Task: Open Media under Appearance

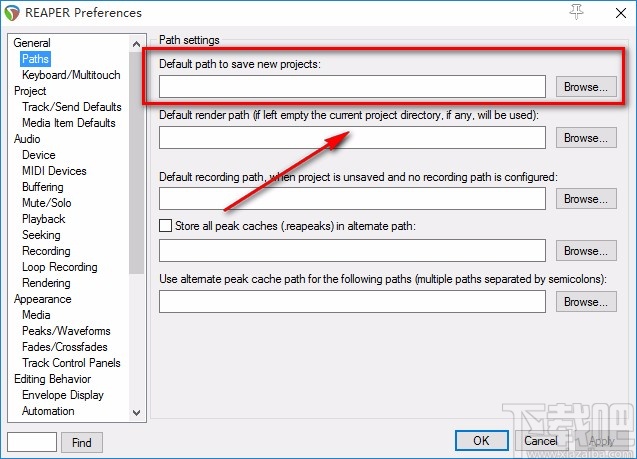Action: click(36, 315)
